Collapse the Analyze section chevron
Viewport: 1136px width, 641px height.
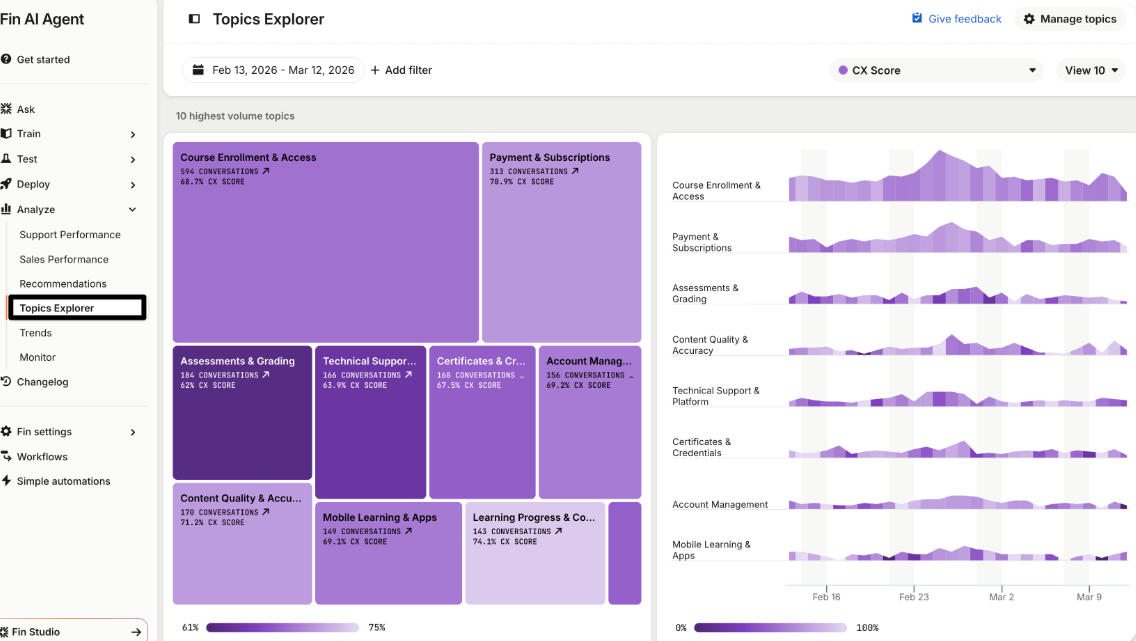(133, 209)
